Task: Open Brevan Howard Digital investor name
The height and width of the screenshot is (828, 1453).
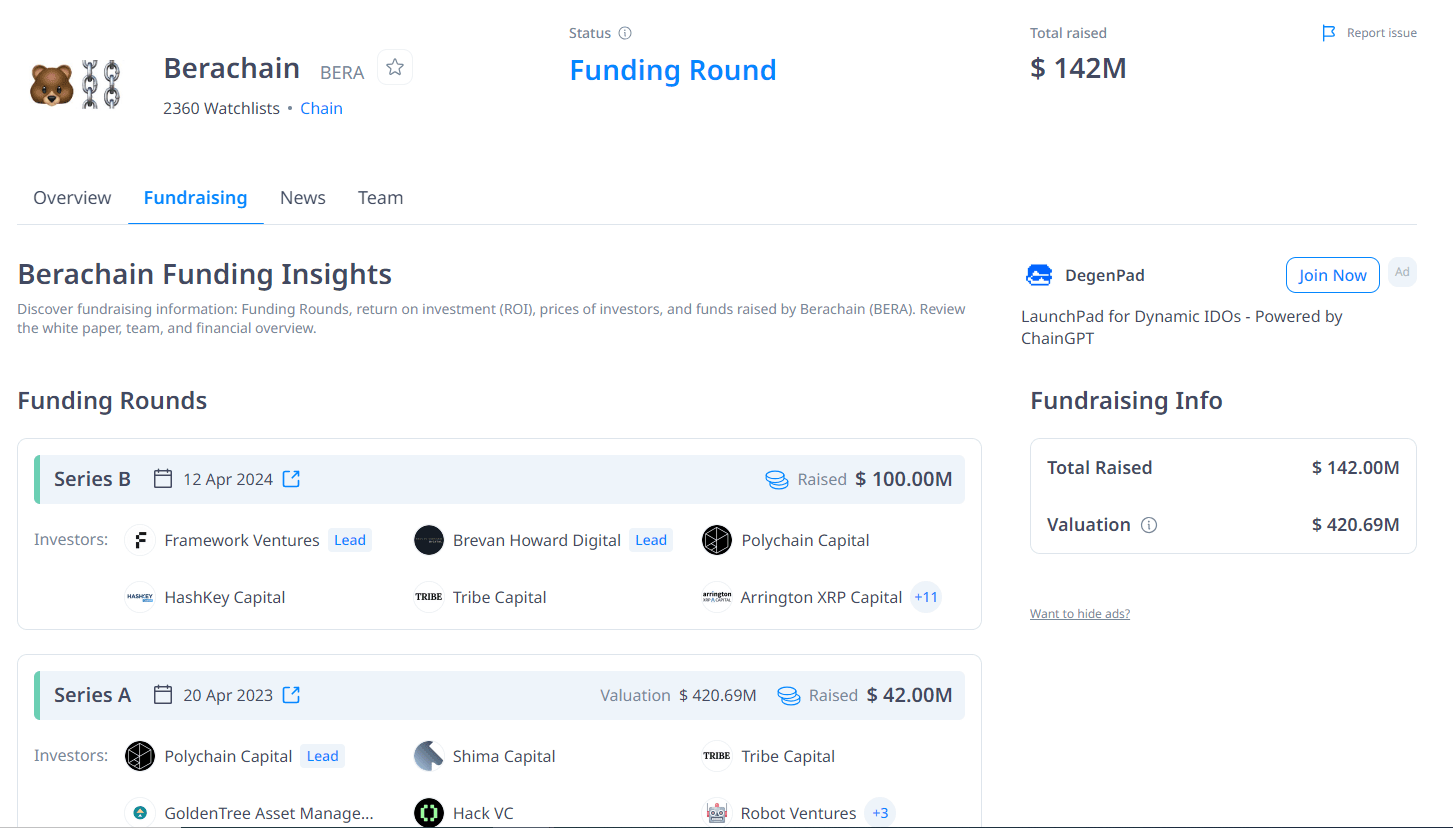Action: [x=537, y=540]
